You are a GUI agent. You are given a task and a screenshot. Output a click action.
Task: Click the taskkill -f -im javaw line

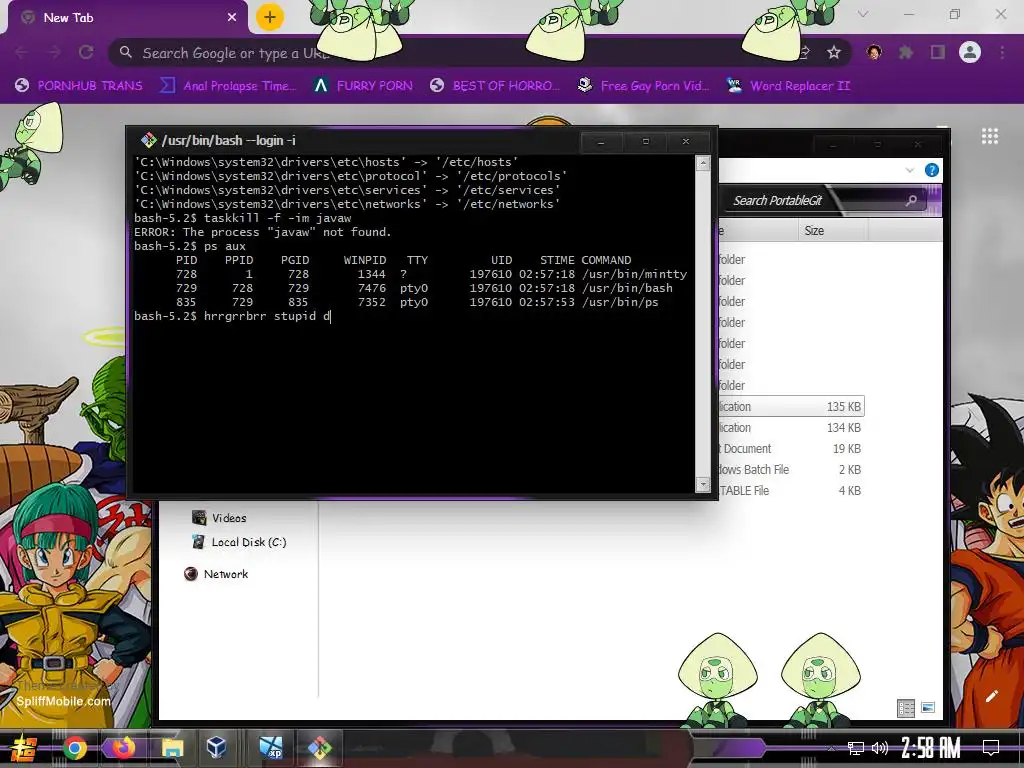point(243,218)
